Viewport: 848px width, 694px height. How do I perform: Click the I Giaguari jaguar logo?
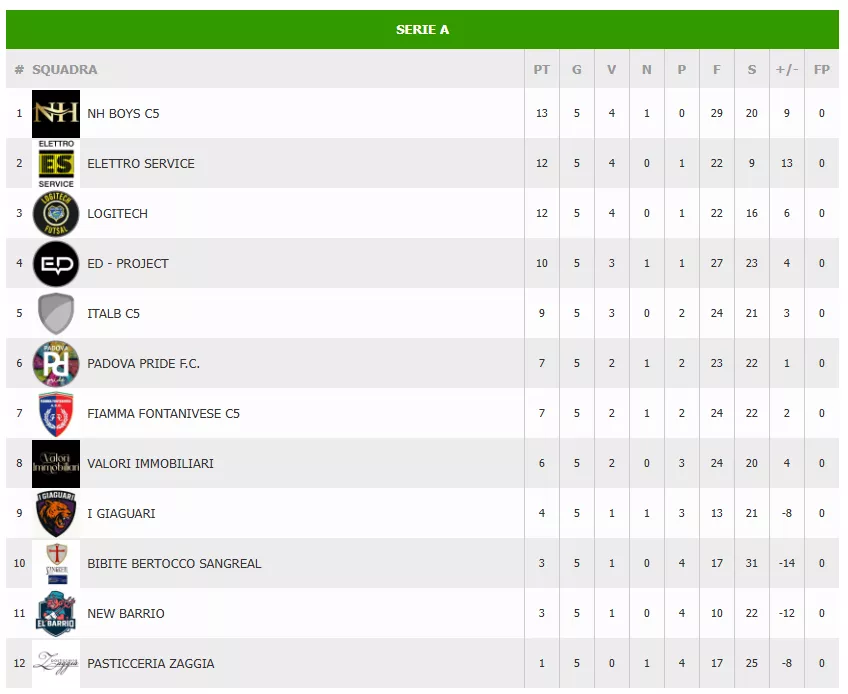tap(56, 513)
